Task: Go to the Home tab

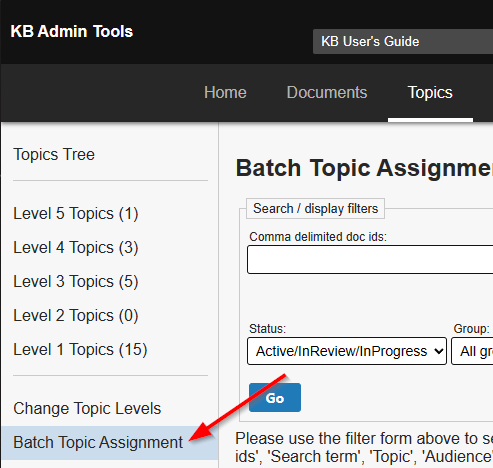Action: pyautogui.click(x=225, y=92)
